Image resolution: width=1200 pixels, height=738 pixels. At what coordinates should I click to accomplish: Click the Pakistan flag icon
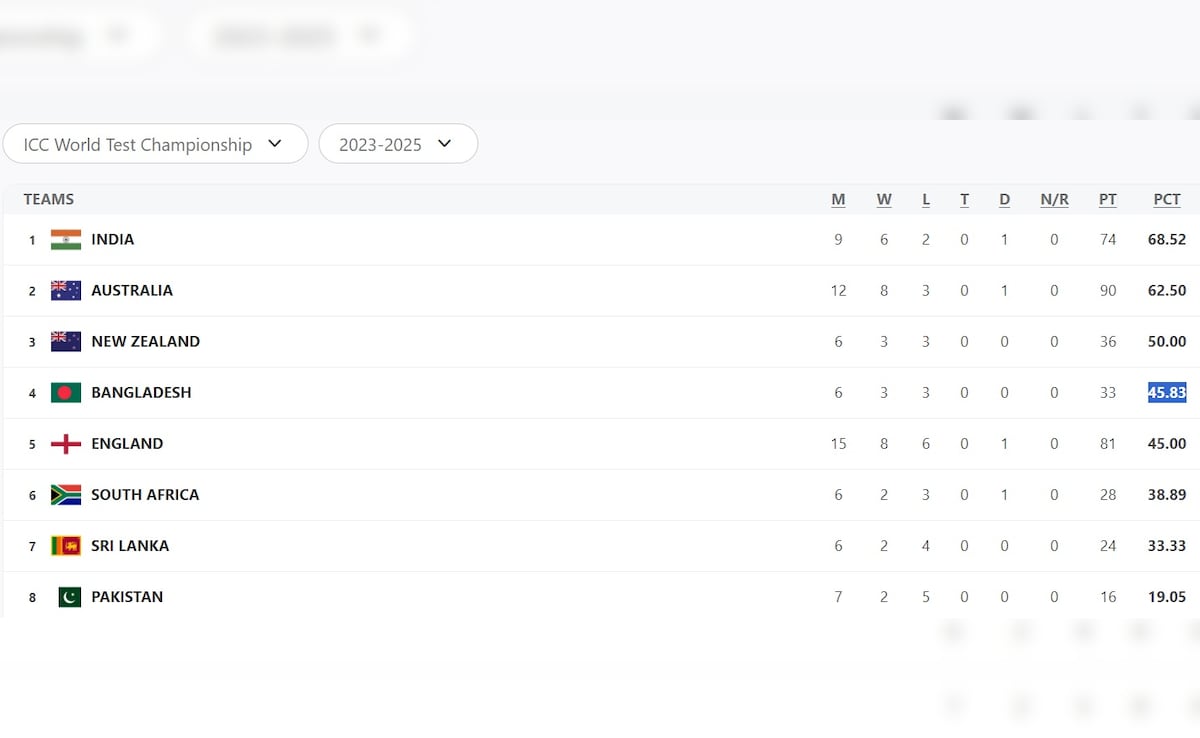[69, 597]
